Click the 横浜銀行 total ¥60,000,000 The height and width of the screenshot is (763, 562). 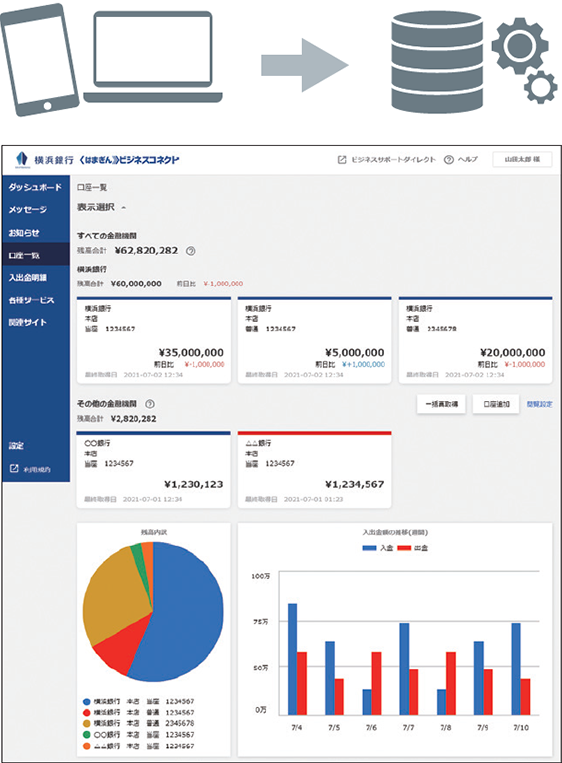[x=136, y=284]
